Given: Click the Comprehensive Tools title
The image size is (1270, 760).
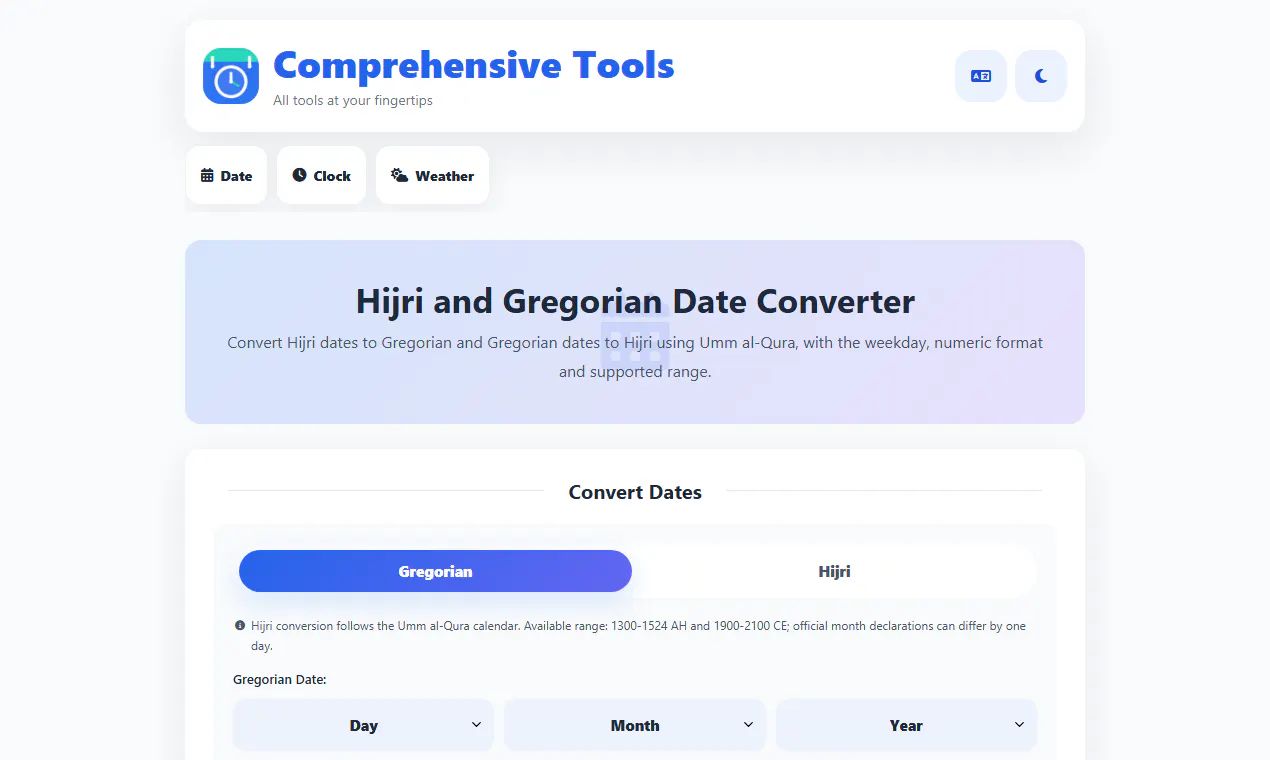Looking at the screenshot, I should (474, 65).
